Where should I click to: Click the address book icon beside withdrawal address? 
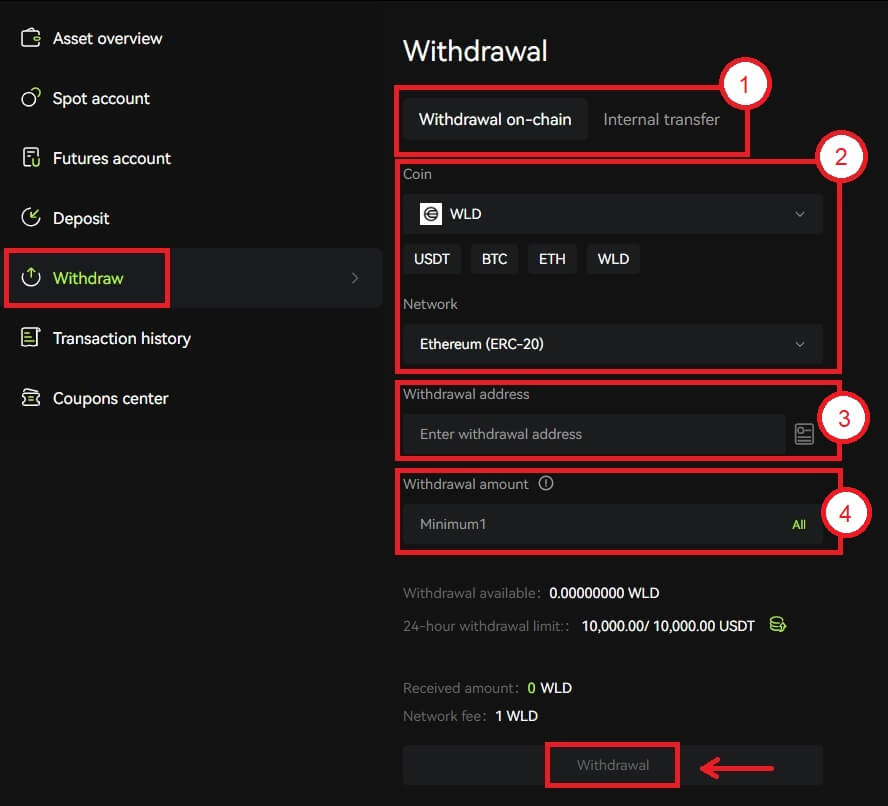805,432
